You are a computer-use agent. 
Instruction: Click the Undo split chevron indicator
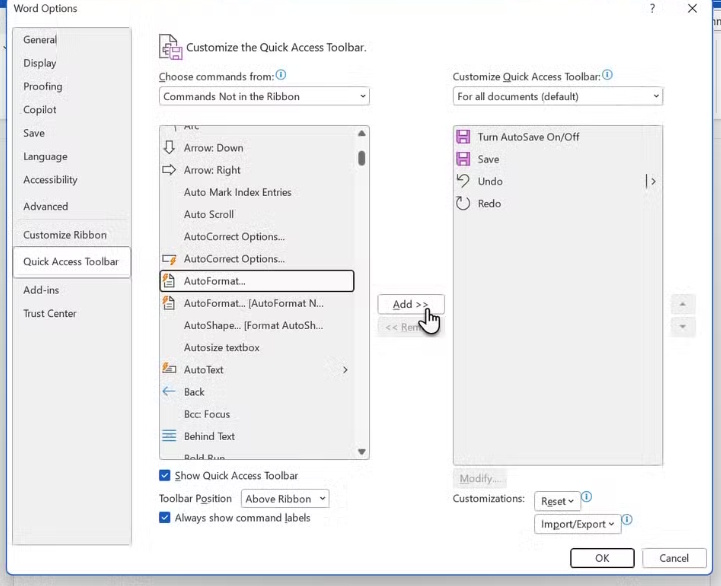(x=651, y=181)
